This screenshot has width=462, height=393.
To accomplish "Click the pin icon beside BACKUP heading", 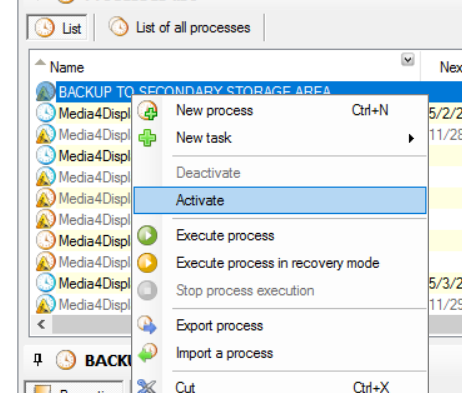I will [x=38, y=360].
